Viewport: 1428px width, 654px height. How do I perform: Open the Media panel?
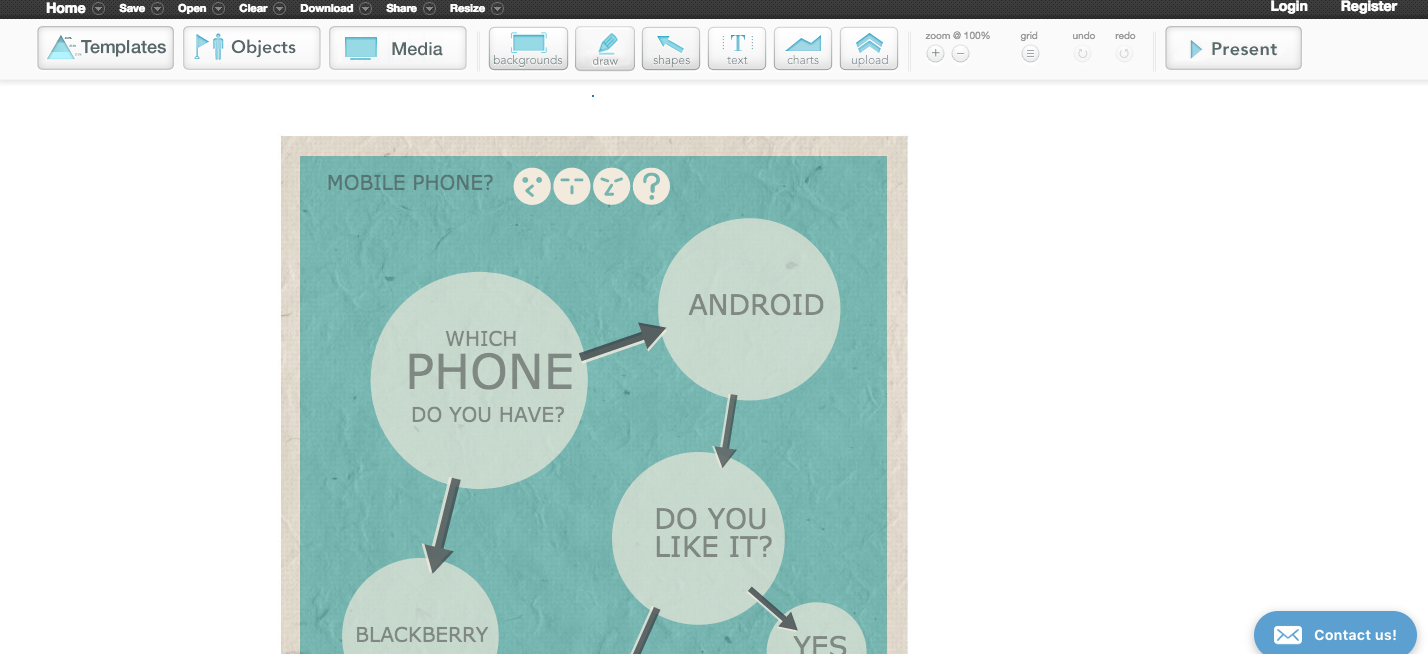pos(397,48)
